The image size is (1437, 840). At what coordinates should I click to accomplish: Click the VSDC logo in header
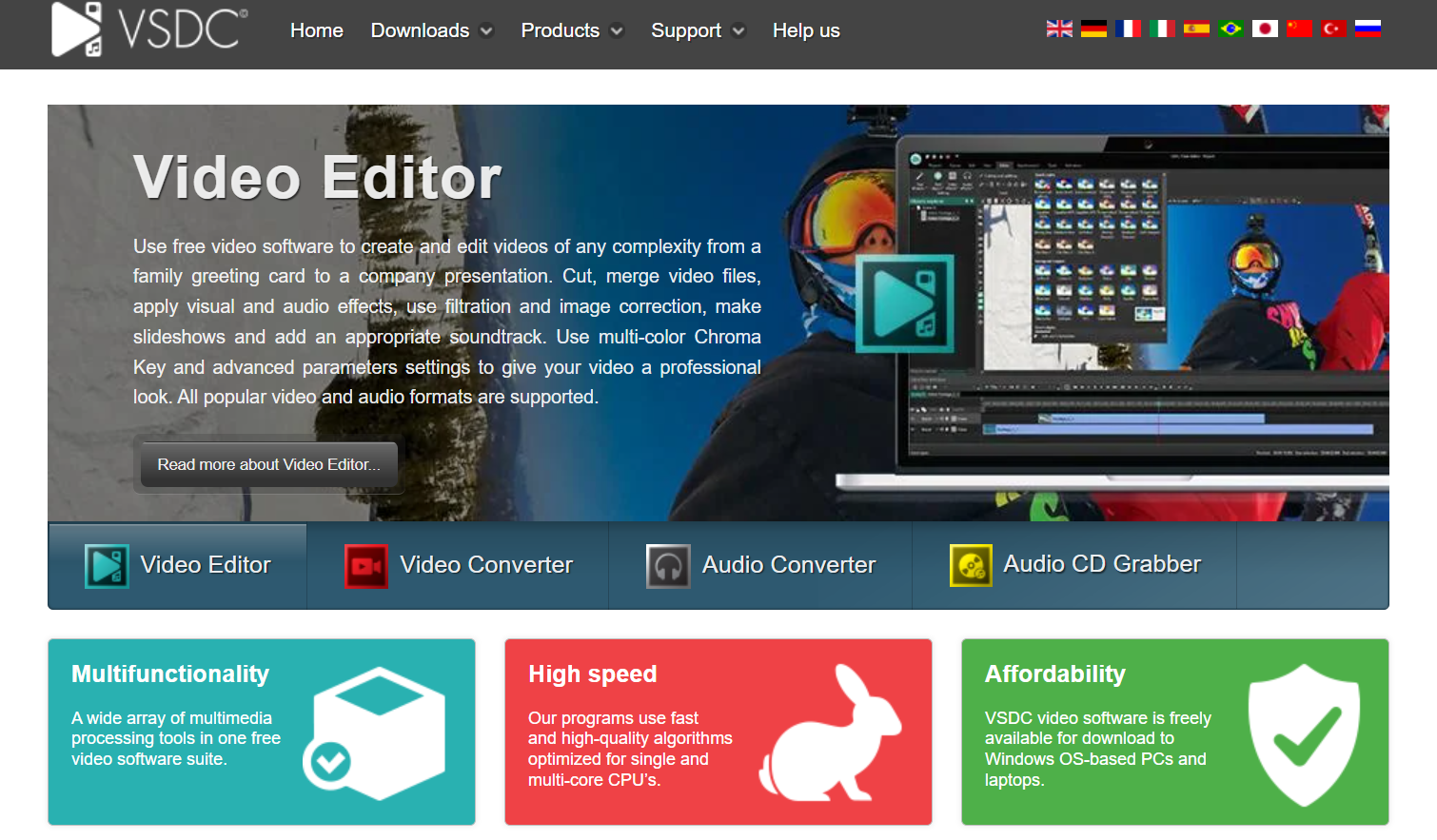coord(149,29)
